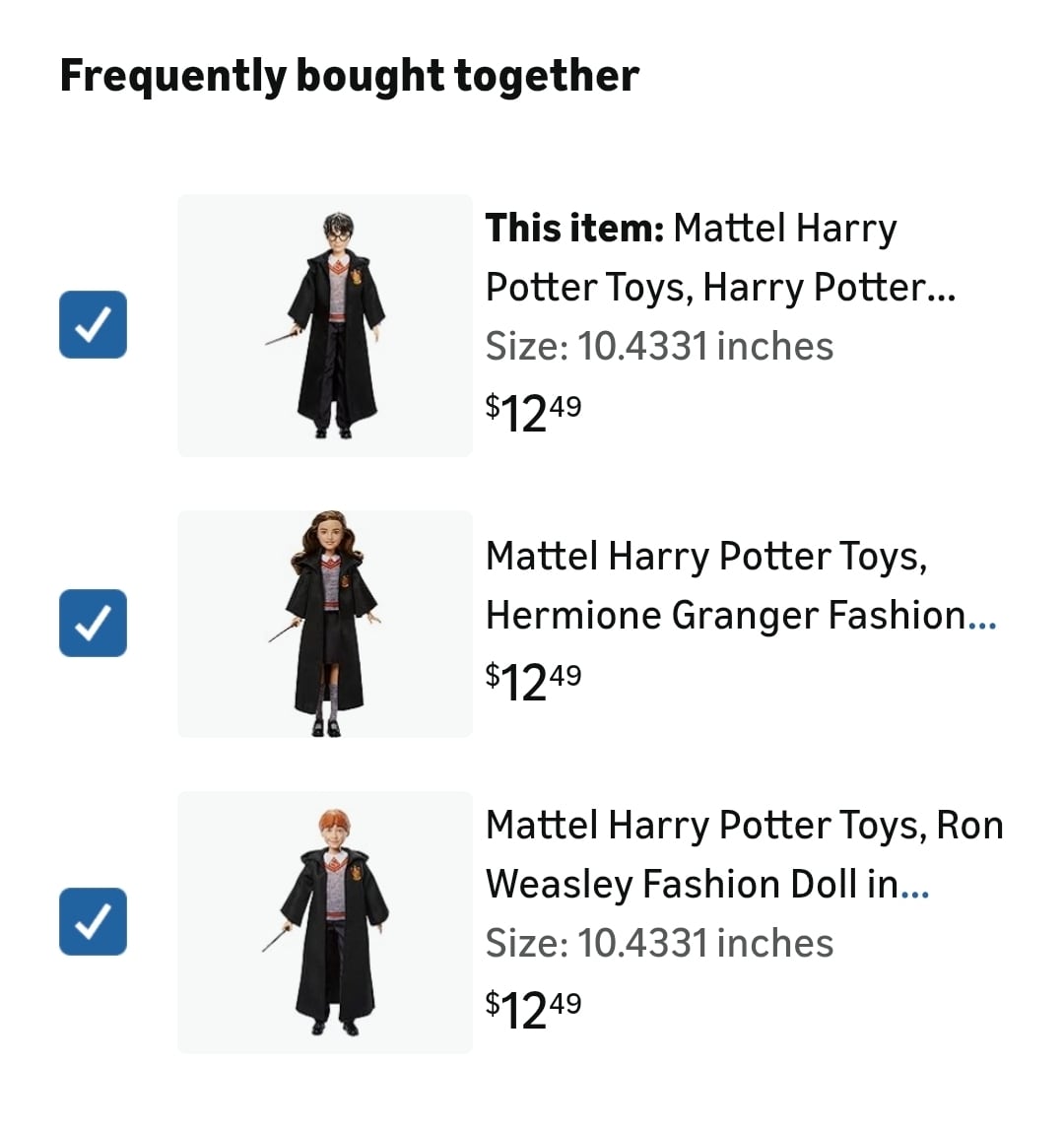The width and height of the screenshot is (1064, 1131).
Task: Expand the truncated Harry Potter item title ellipsis
Action: click(941, 289)
